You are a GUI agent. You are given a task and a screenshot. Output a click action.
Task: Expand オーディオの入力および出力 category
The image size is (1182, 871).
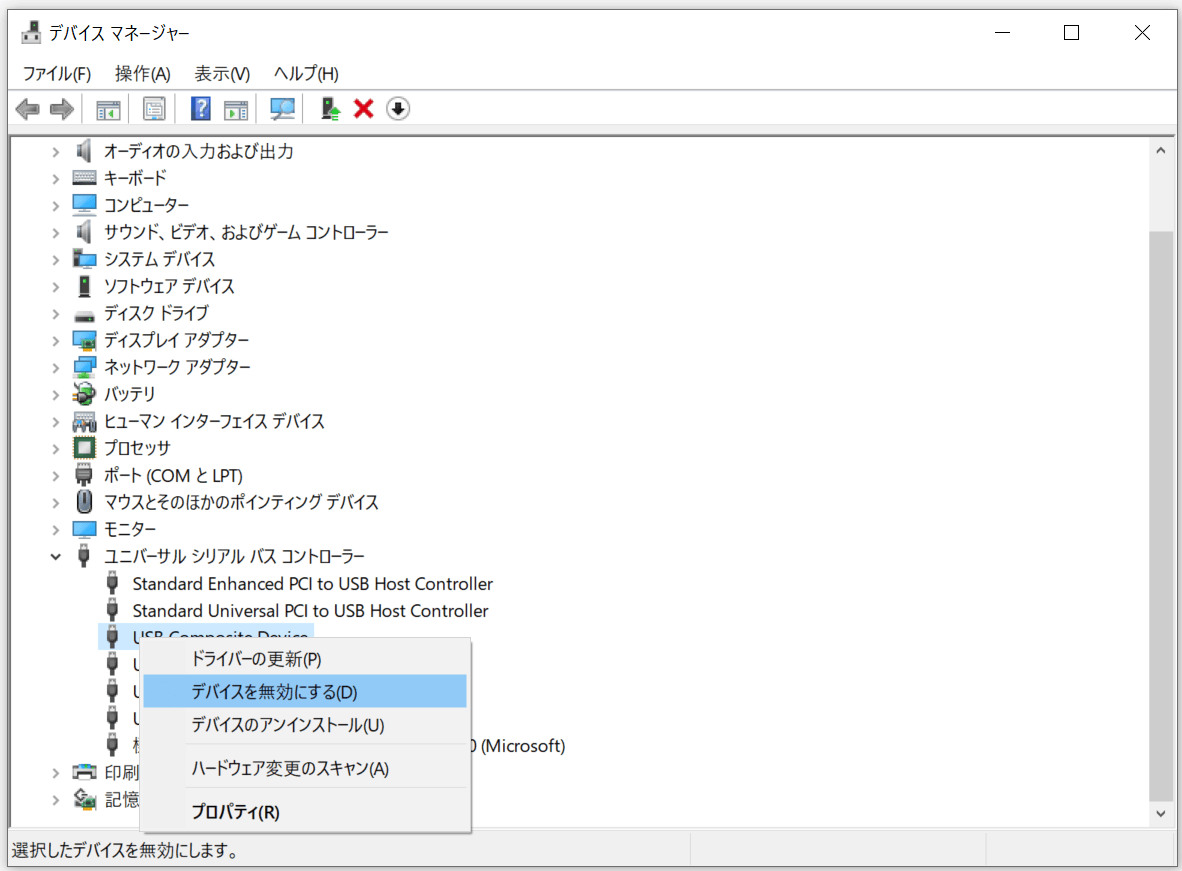click(55, 152)
